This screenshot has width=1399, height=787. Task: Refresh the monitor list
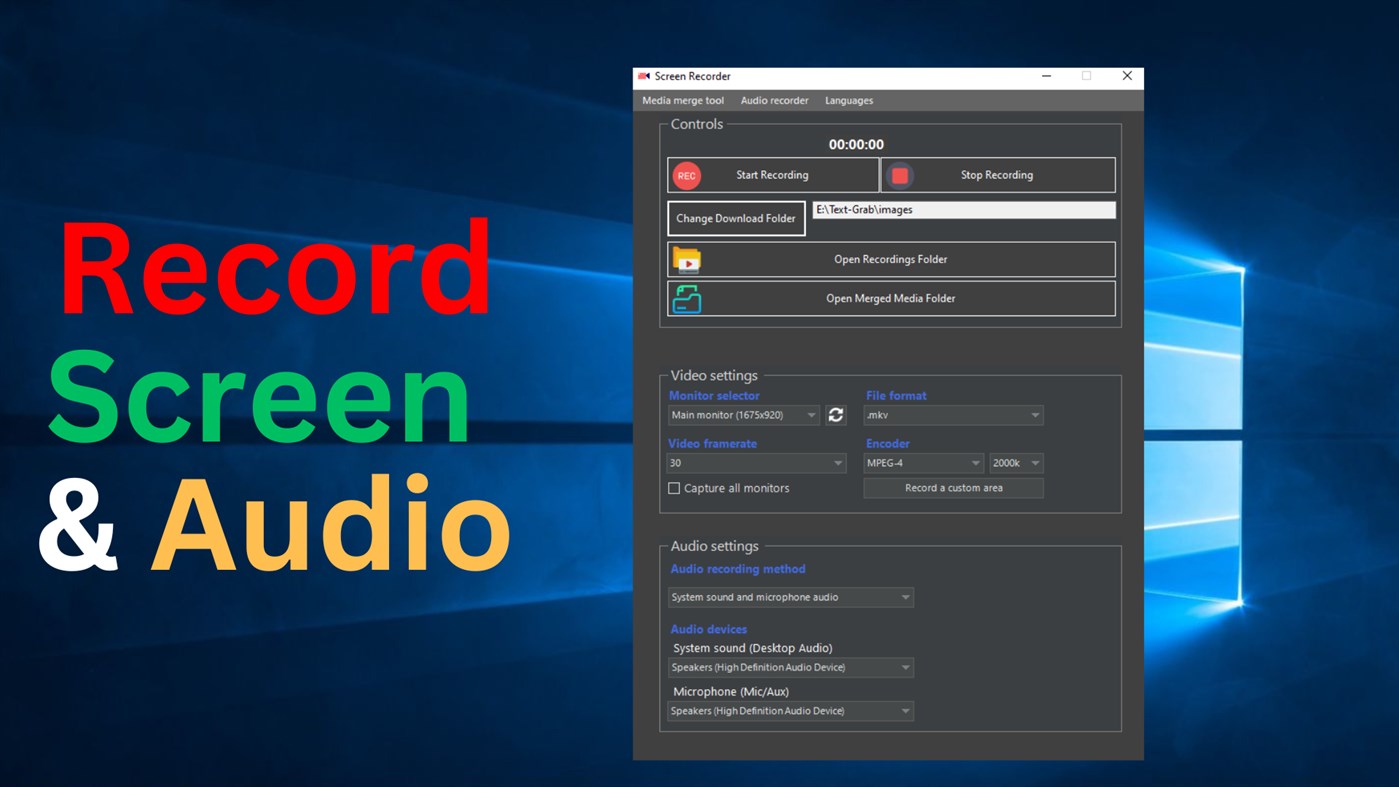pos(836,414)
